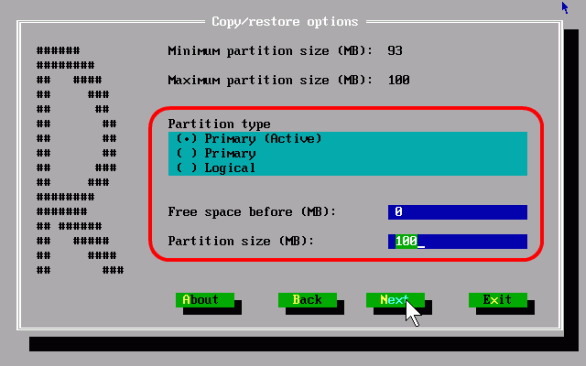Proceed with the Next button
586x366 pixels.
[x=395, y=300]
